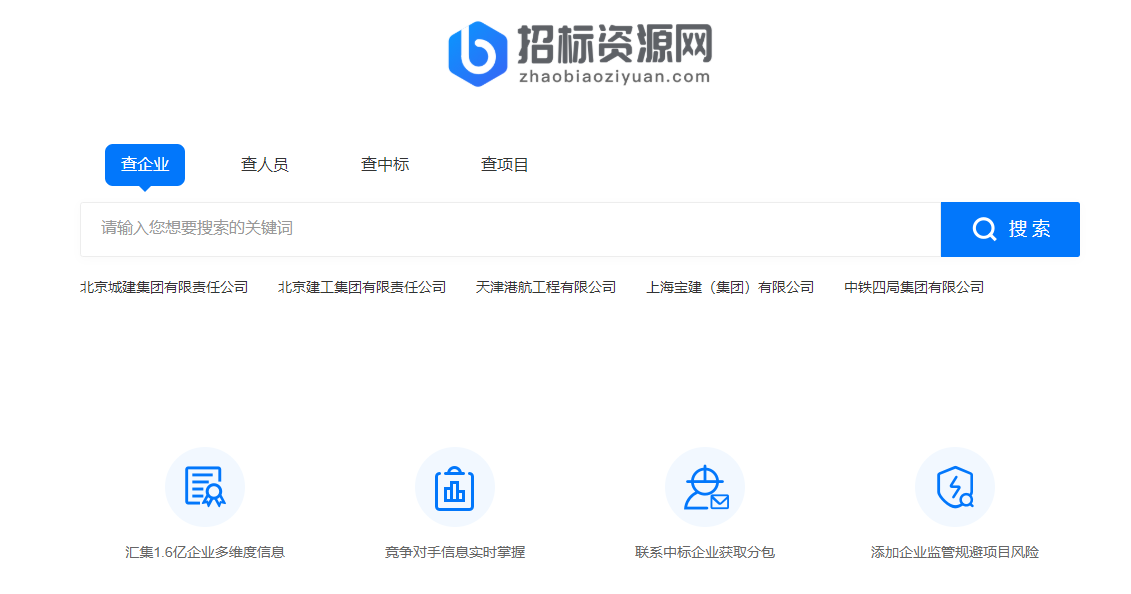This screenshot has width=1131, height=594.
Task: Select 天津港航工程有限公司 suggestion
Action: click(546, 288)
